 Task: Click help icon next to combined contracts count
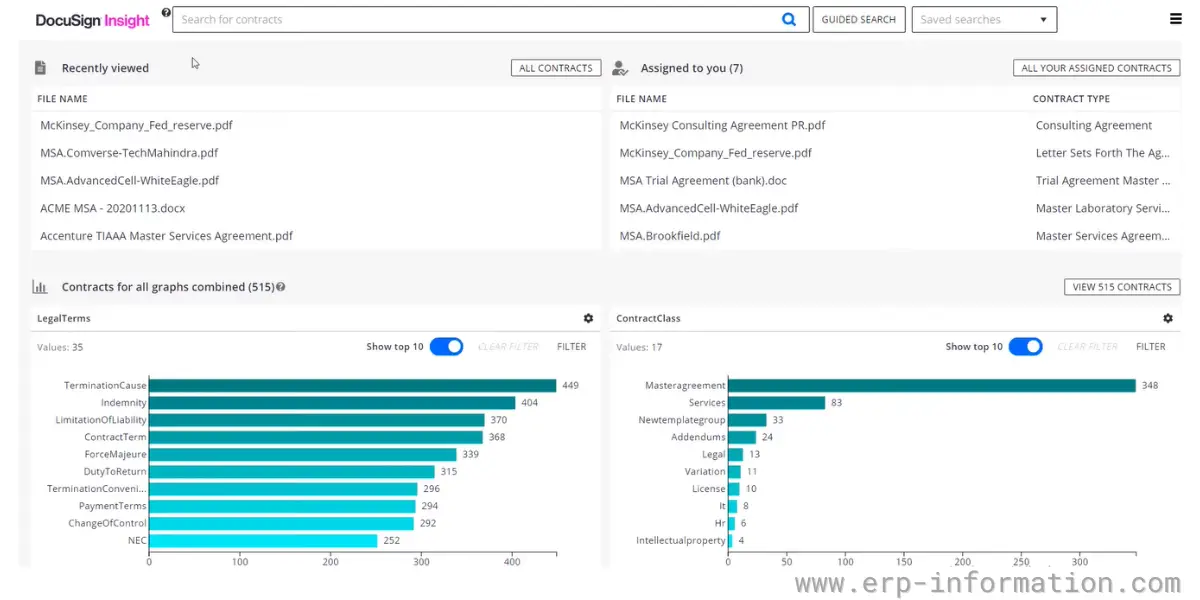click(281, 287)
